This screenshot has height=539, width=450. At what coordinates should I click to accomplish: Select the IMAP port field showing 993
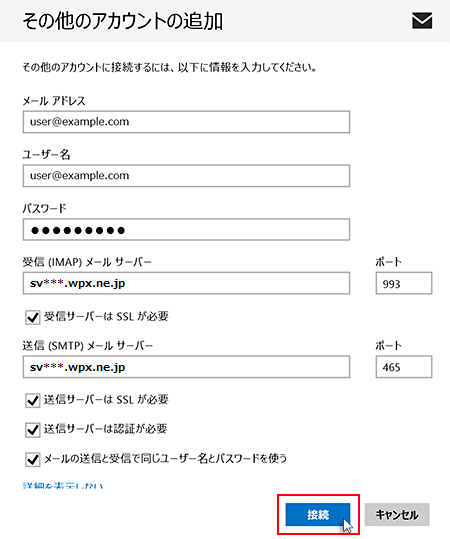pyautogui.click(x=404, y=283)
